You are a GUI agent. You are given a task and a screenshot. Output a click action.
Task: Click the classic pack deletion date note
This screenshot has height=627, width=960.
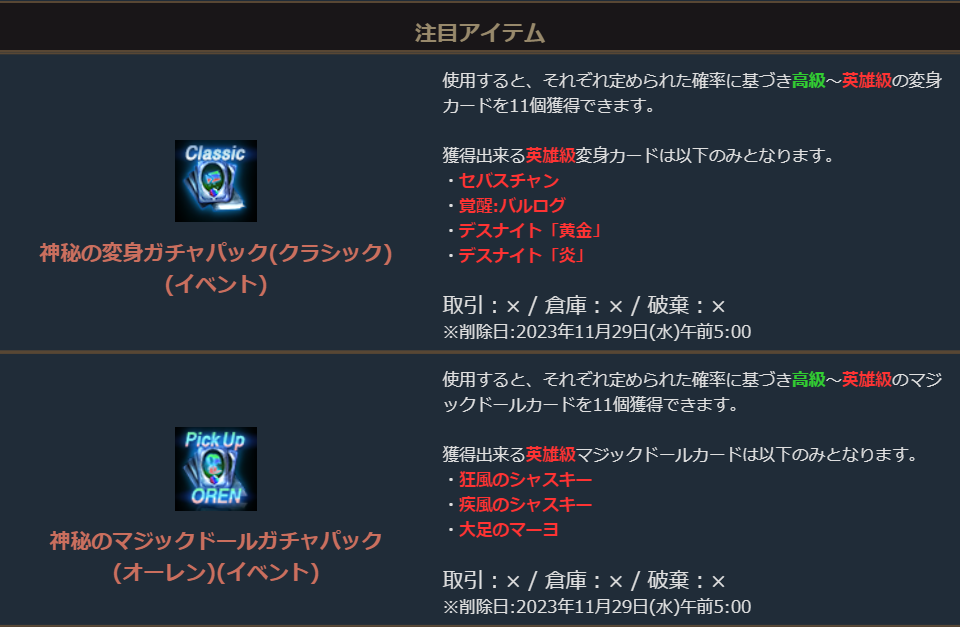(x=597, y=332)
